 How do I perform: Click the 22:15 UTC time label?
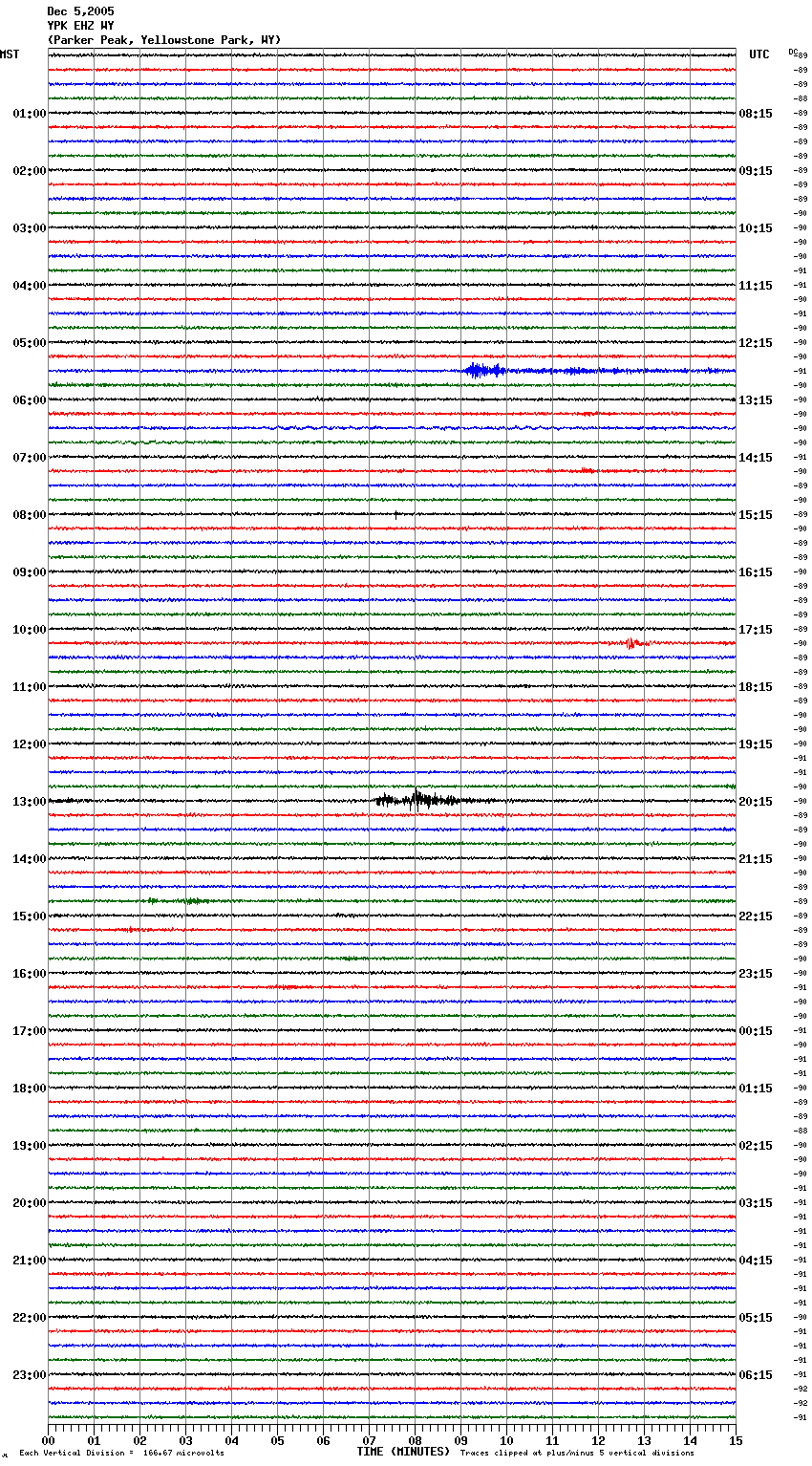756,916
